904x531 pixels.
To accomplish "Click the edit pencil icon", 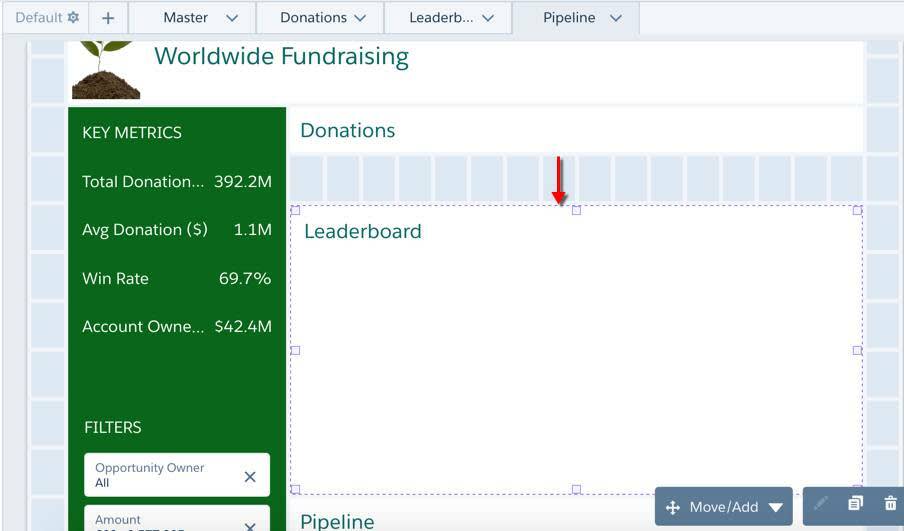I will point(820,503).
